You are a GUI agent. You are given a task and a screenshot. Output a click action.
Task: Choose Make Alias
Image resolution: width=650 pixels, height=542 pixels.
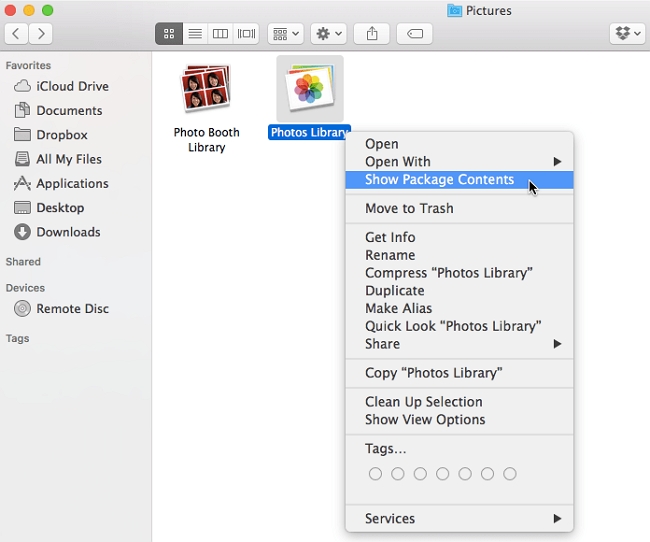point(459,309)
